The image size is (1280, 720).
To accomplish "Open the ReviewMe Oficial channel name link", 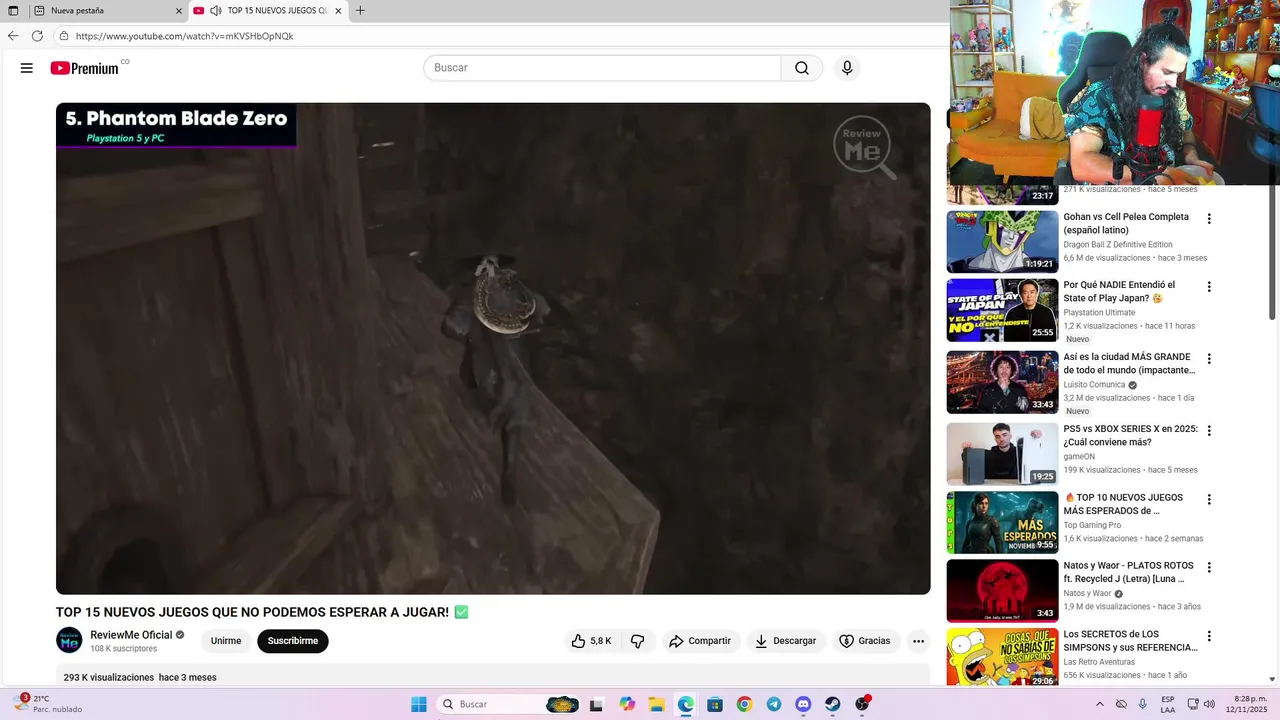I will coord(131,635).
